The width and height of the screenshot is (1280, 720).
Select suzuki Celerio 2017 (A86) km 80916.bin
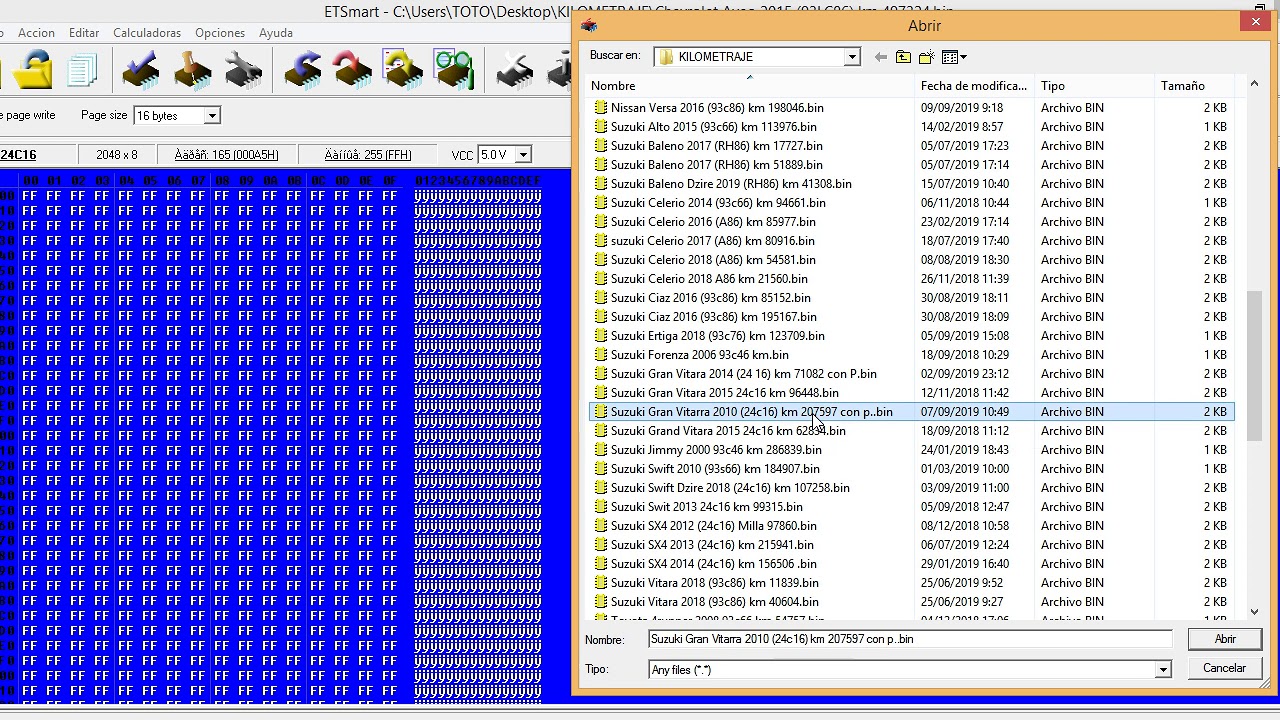pos(712,240)
